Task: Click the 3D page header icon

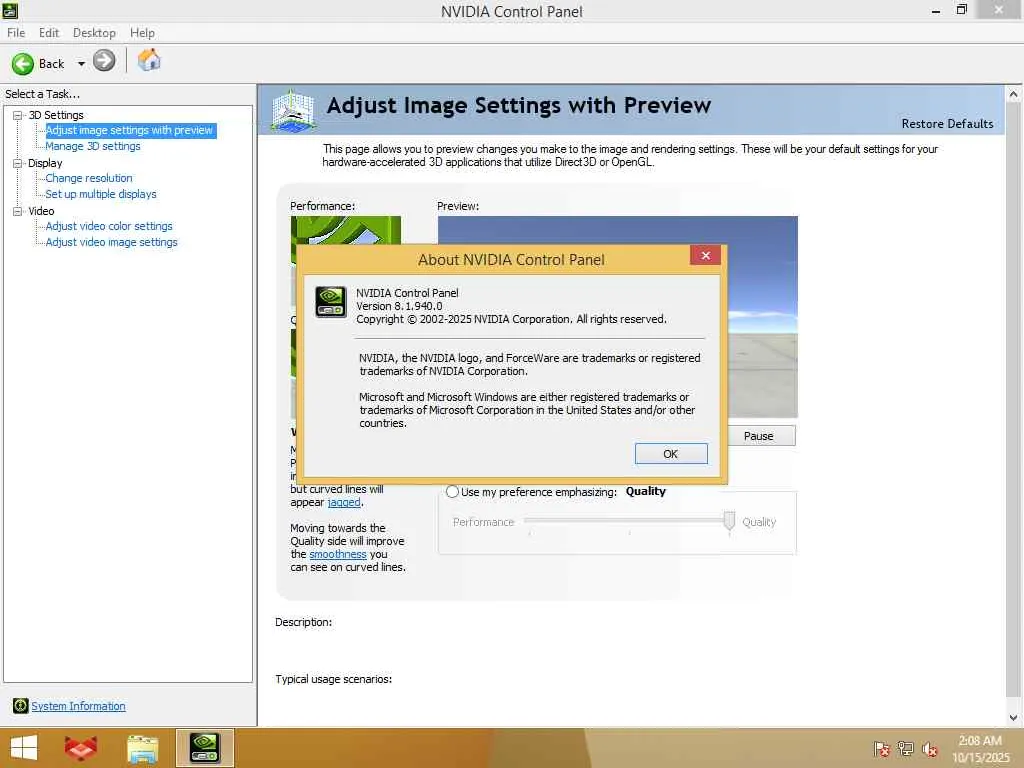Action: [293, 110]
